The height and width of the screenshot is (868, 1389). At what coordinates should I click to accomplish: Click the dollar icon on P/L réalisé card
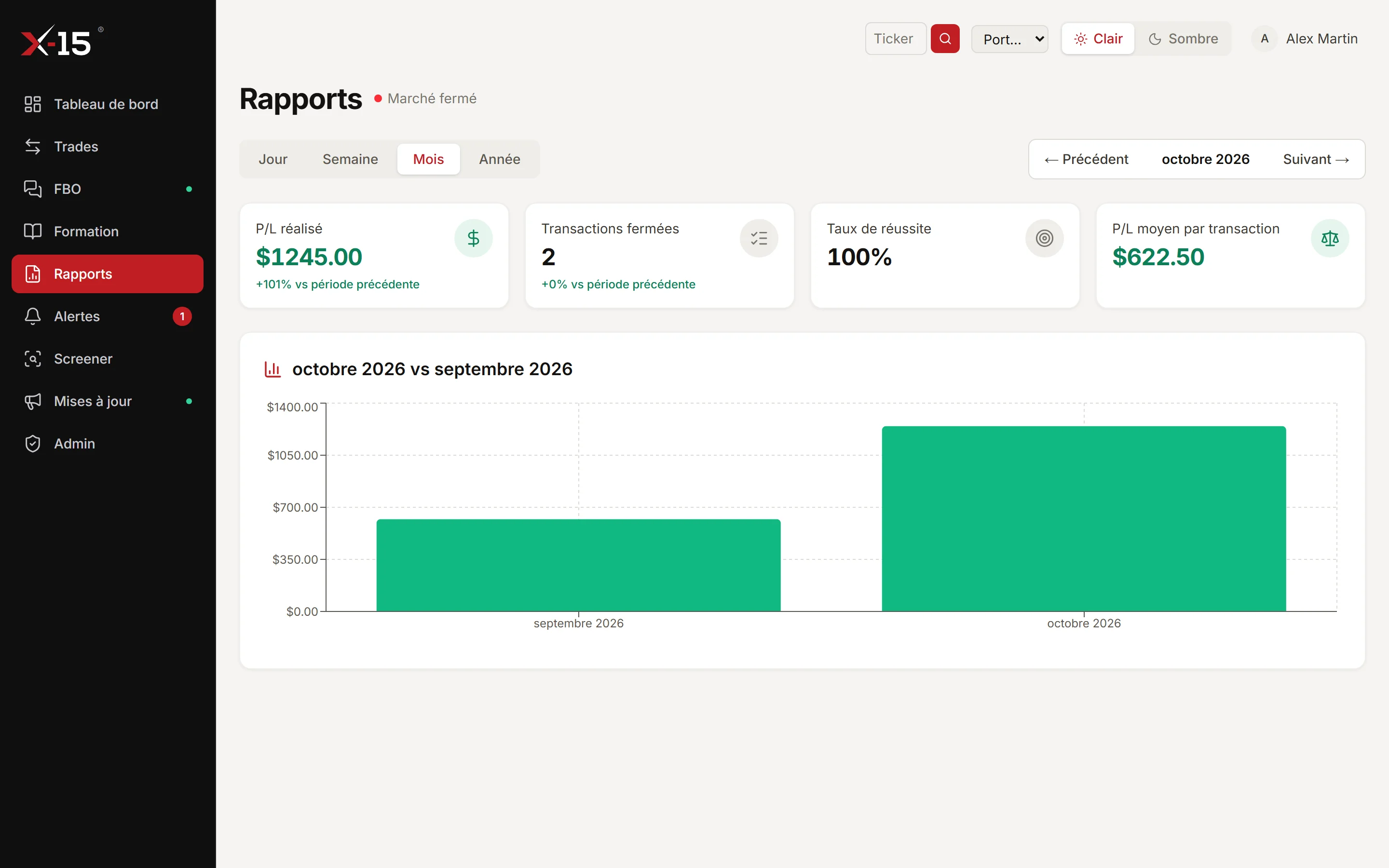click(x=473, y=238)
